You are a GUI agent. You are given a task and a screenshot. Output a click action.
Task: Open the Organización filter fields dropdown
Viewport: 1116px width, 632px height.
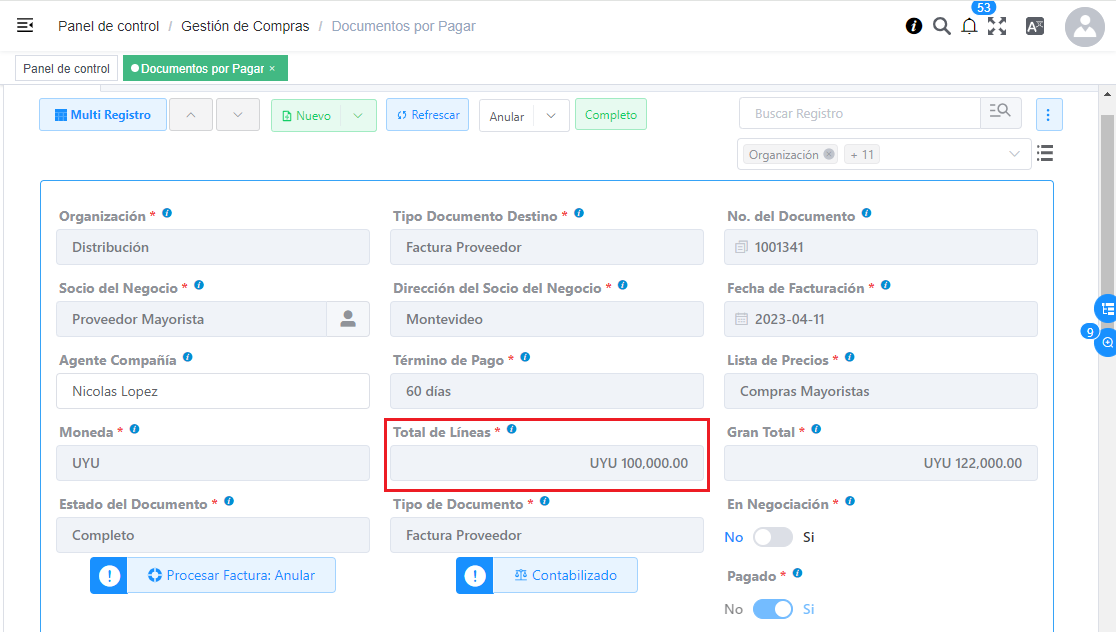[x=1015, y=154]
